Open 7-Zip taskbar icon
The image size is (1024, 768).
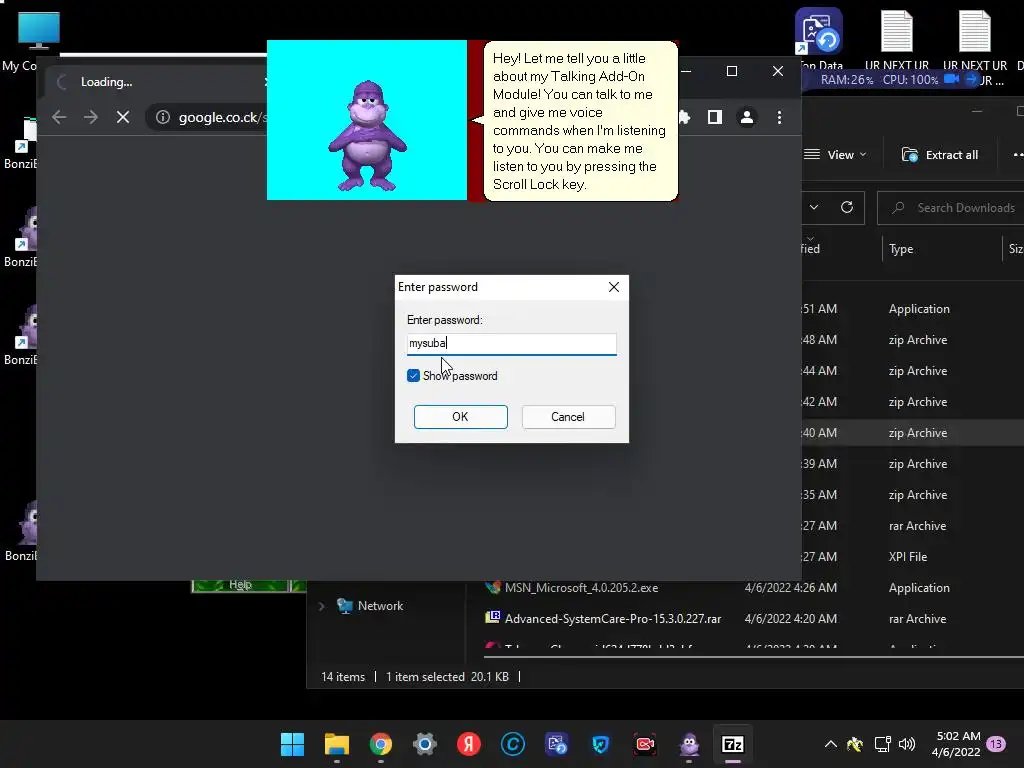point(733,744)
